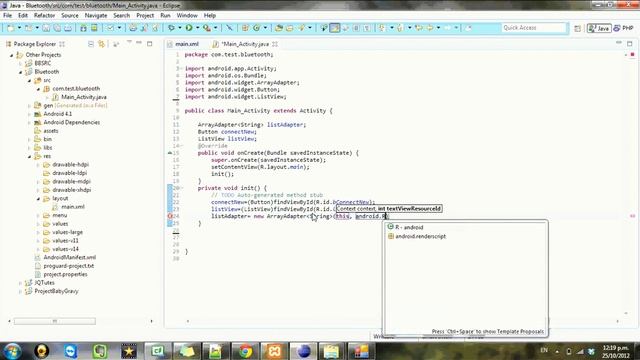Toggle Link with Editor in Package Explorer
Screen dimensions: 640x360
[101, 44]
